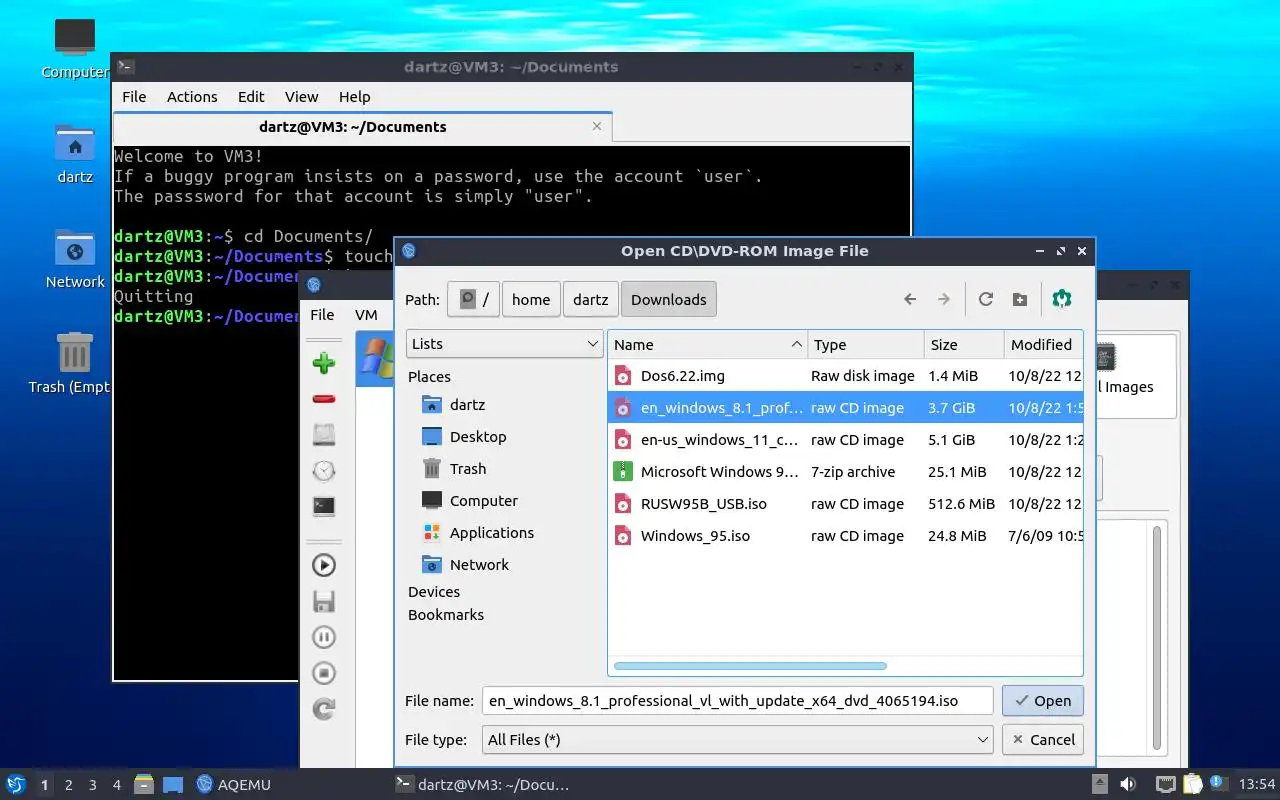The image size is (1280, 800).
Task: Create a new folder in file dialog
Action: (x=1020, y=299)
